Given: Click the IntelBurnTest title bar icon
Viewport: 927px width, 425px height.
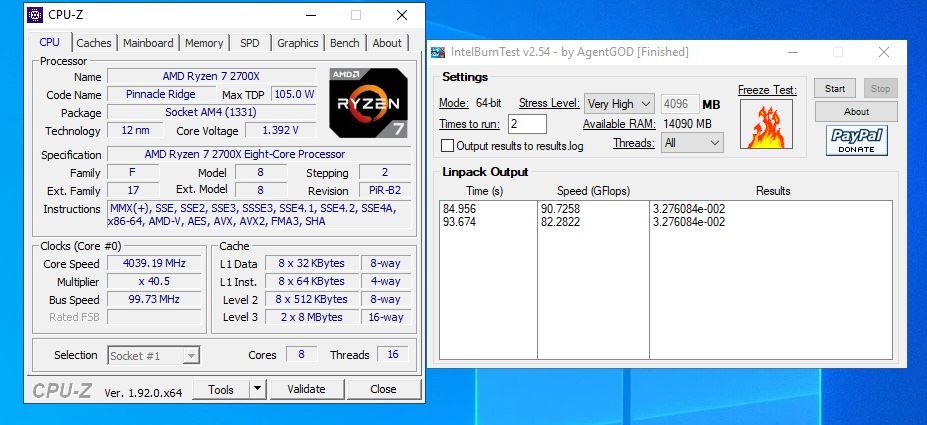Looking at the screenshot, I should pyautogui.click(x=437, y=52).
